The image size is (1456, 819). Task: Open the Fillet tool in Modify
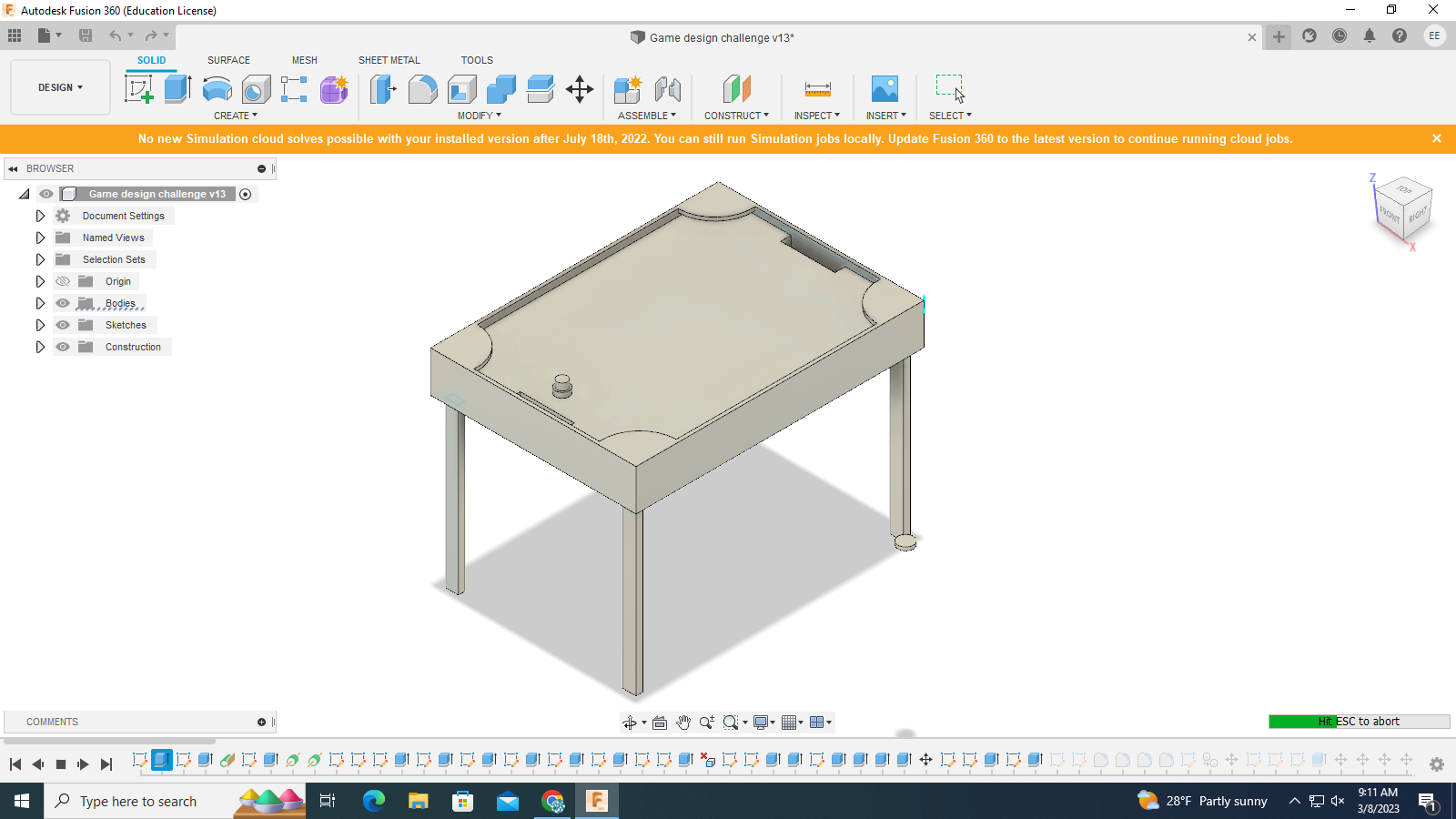[423, 88]
